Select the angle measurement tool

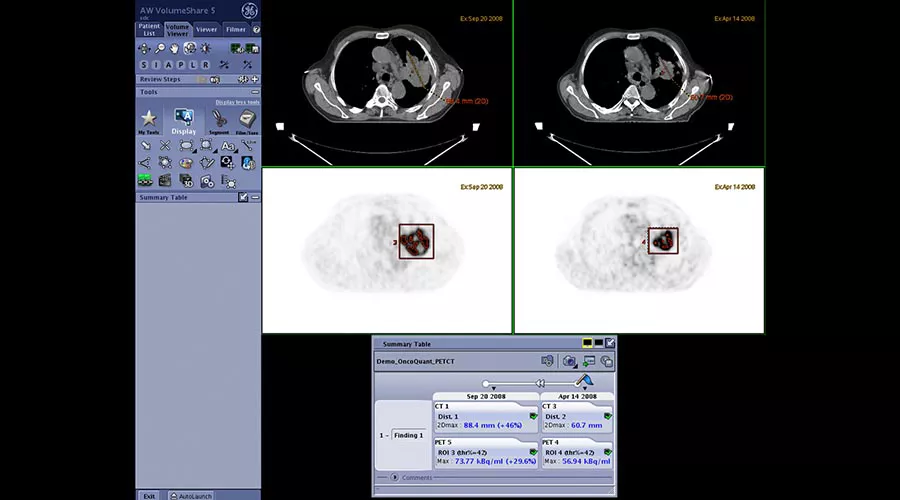[145, 164]
